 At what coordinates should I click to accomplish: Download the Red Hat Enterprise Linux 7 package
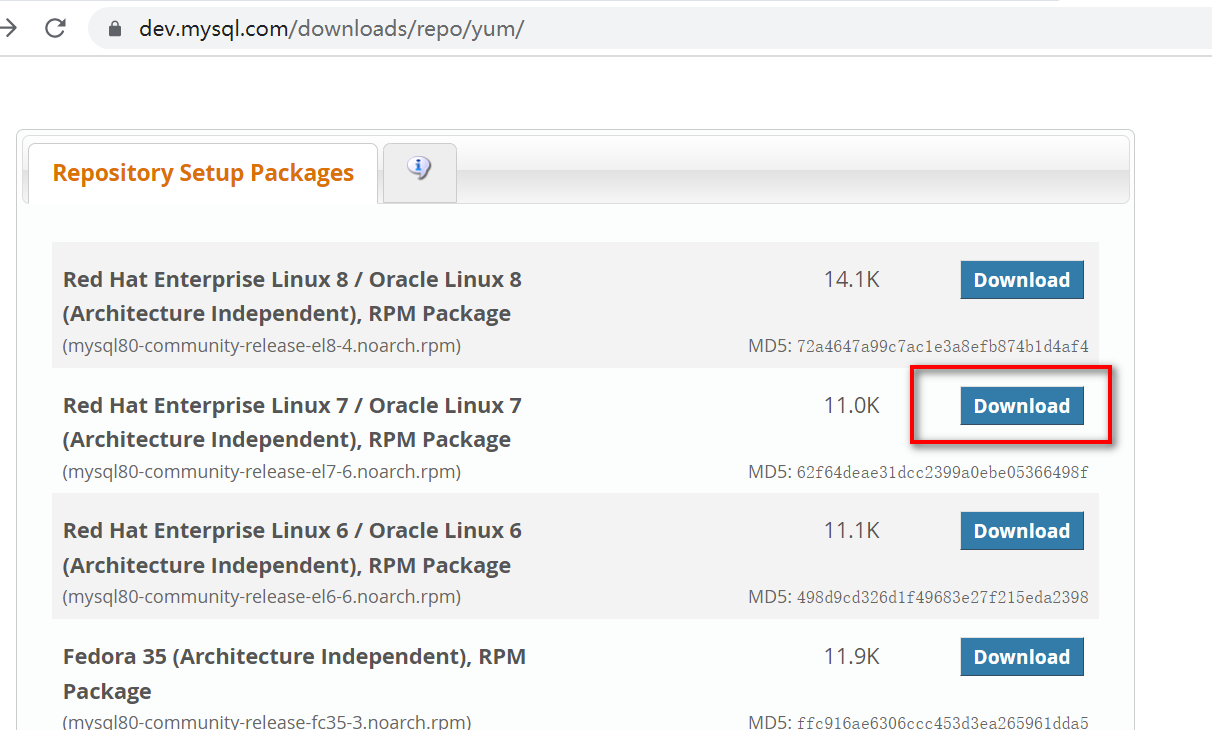coord(1022,406)
